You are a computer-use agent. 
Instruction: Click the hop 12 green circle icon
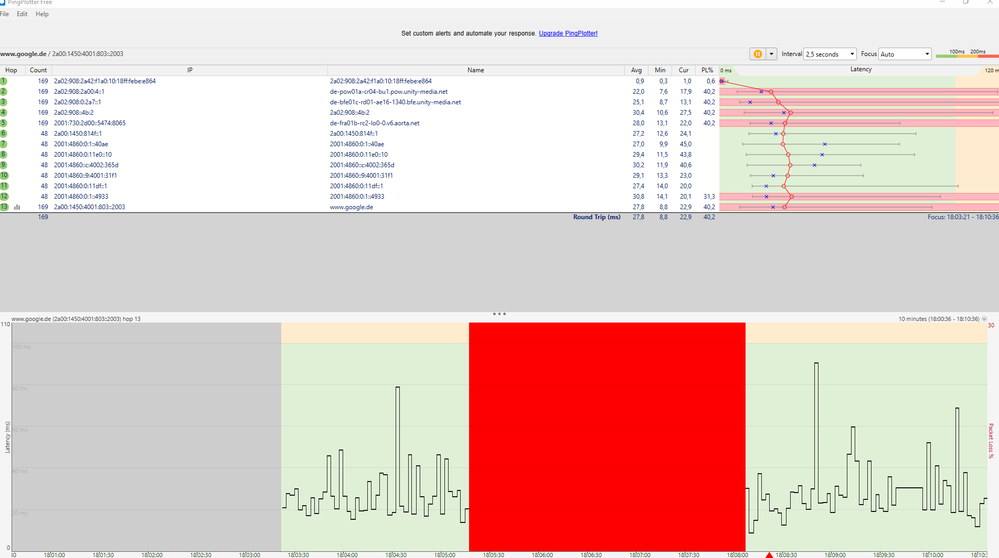[4, 196]
